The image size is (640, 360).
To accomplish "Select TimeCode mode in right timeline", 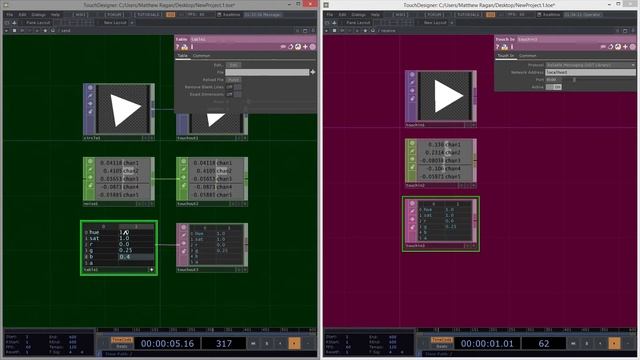I will pos(442,340).
